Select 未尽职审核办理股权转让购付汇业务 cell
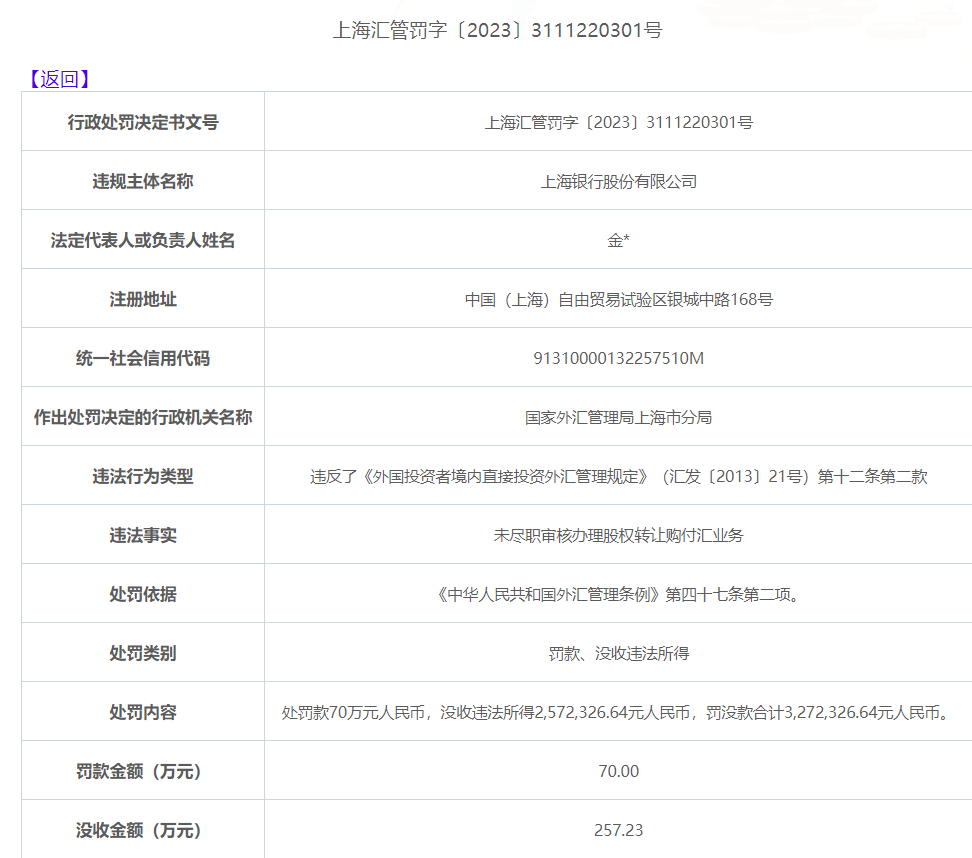Screen dimensions: 972x858 [619, 535]
